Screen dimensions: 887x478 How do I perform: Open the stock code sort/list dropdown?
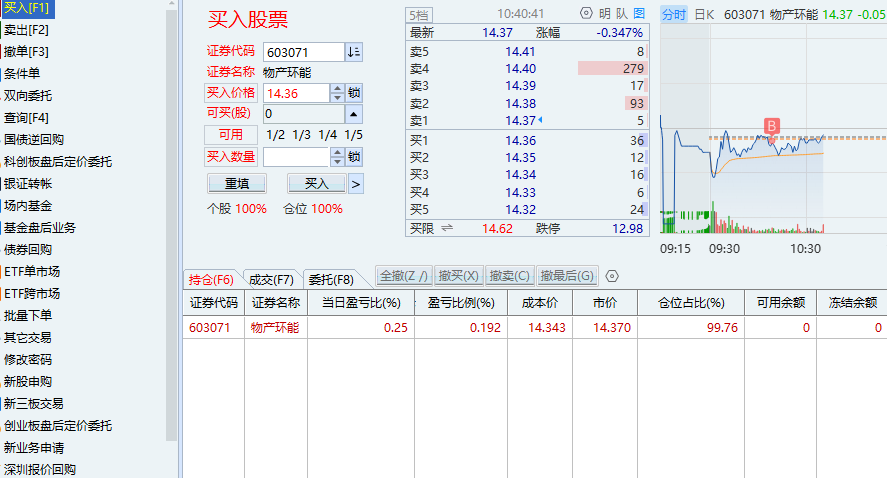pos(354,52)
